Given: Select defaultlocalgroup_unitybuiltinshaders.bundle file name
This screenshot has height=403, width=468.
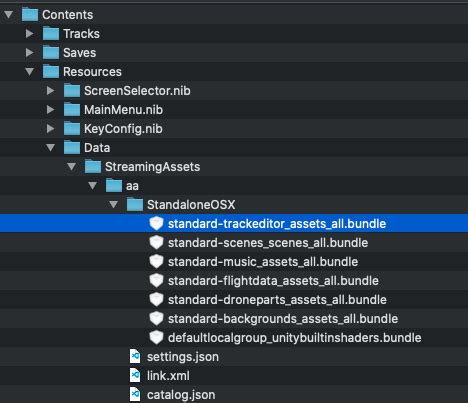Looking at the screenshot, I should click(295, 338).
